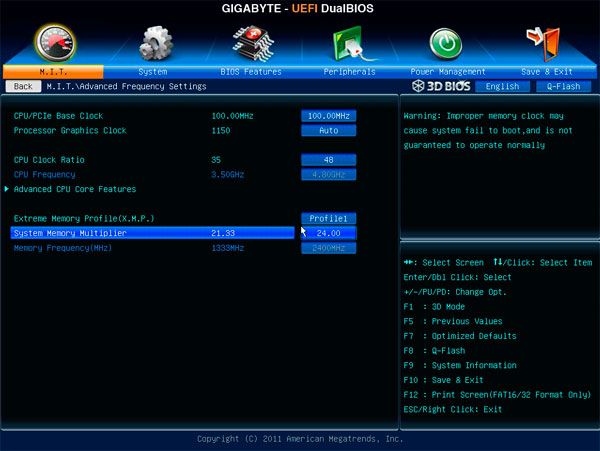This screenshot has height=451, width=600.
Task: Click the M.I.T. speedometer icon
Action: click(x=53, y=42)
